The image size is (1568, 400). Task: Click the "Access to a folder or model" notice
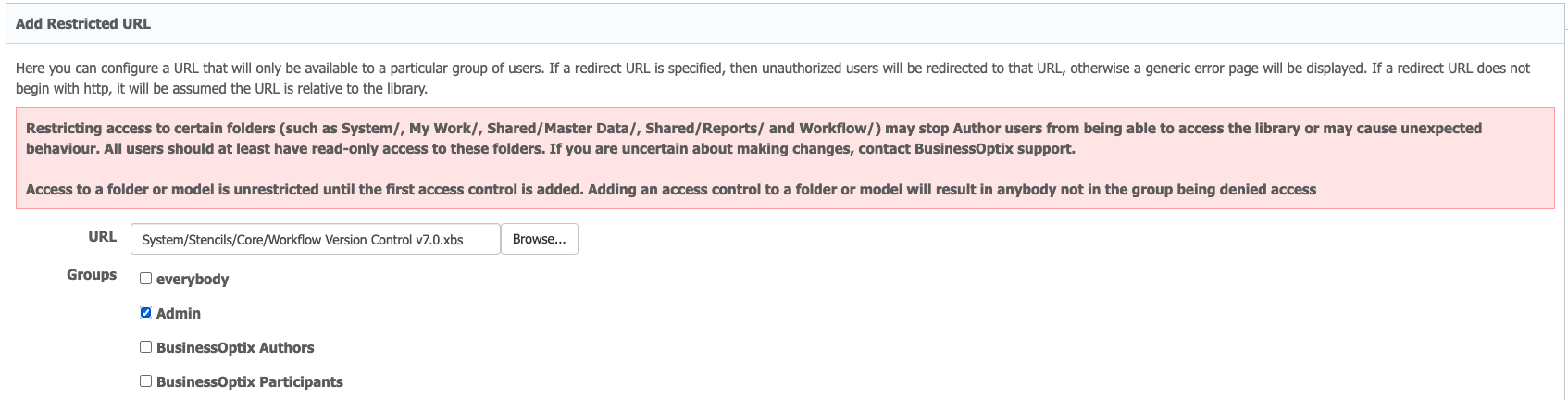click(670, 190)
